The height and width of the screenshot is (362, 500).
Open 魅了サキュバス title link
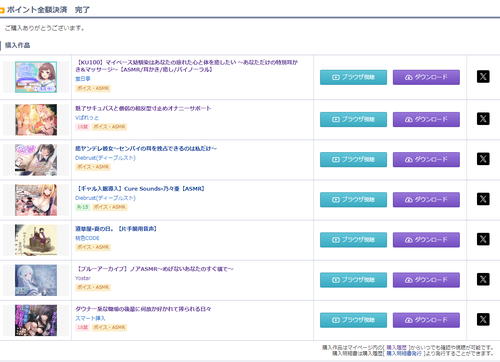click(143, 108)
